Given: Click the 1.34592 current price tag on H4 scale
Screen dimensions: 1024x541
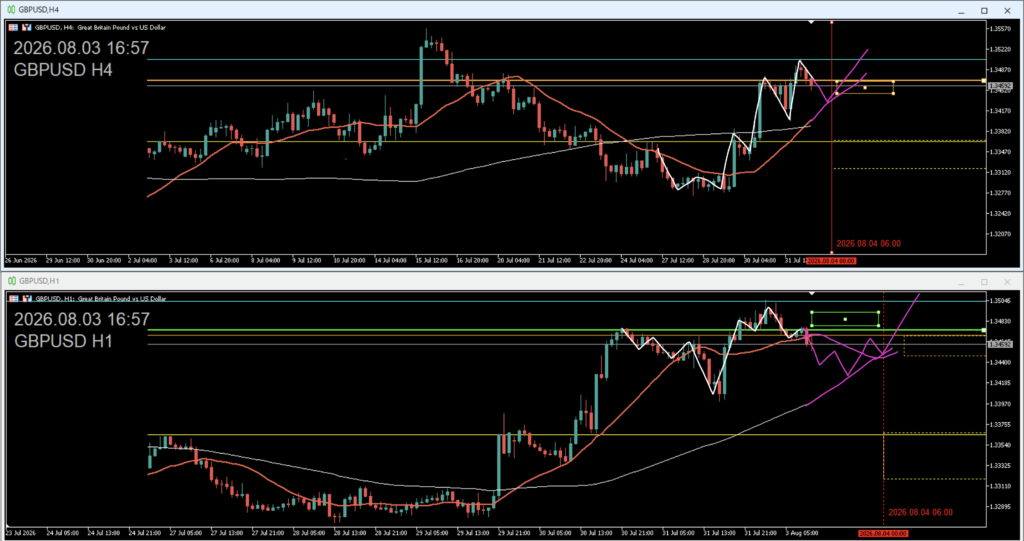Looking at the screenshot, I should [x=999, y=86].
